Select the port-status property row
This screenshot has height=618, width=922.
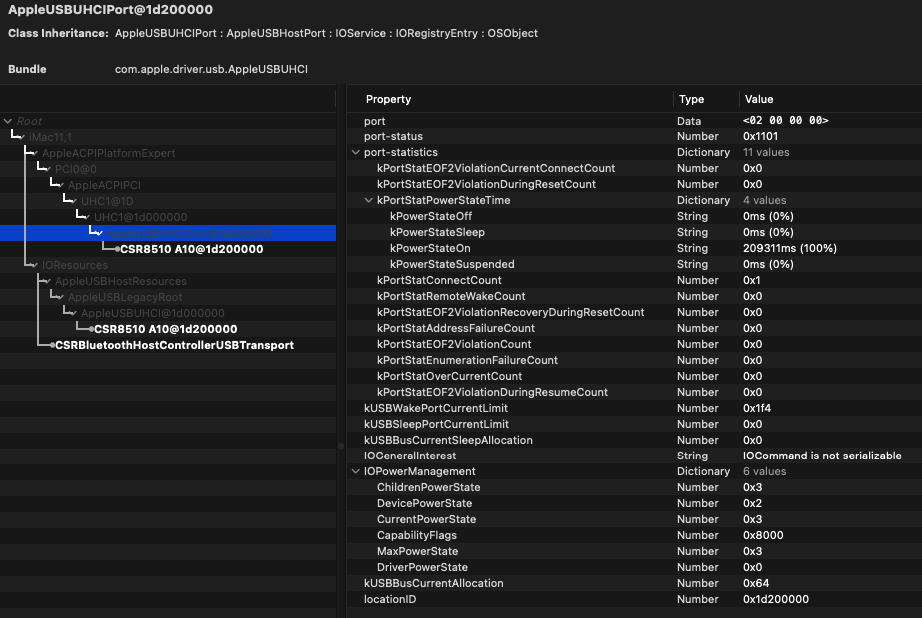point(634,136)
